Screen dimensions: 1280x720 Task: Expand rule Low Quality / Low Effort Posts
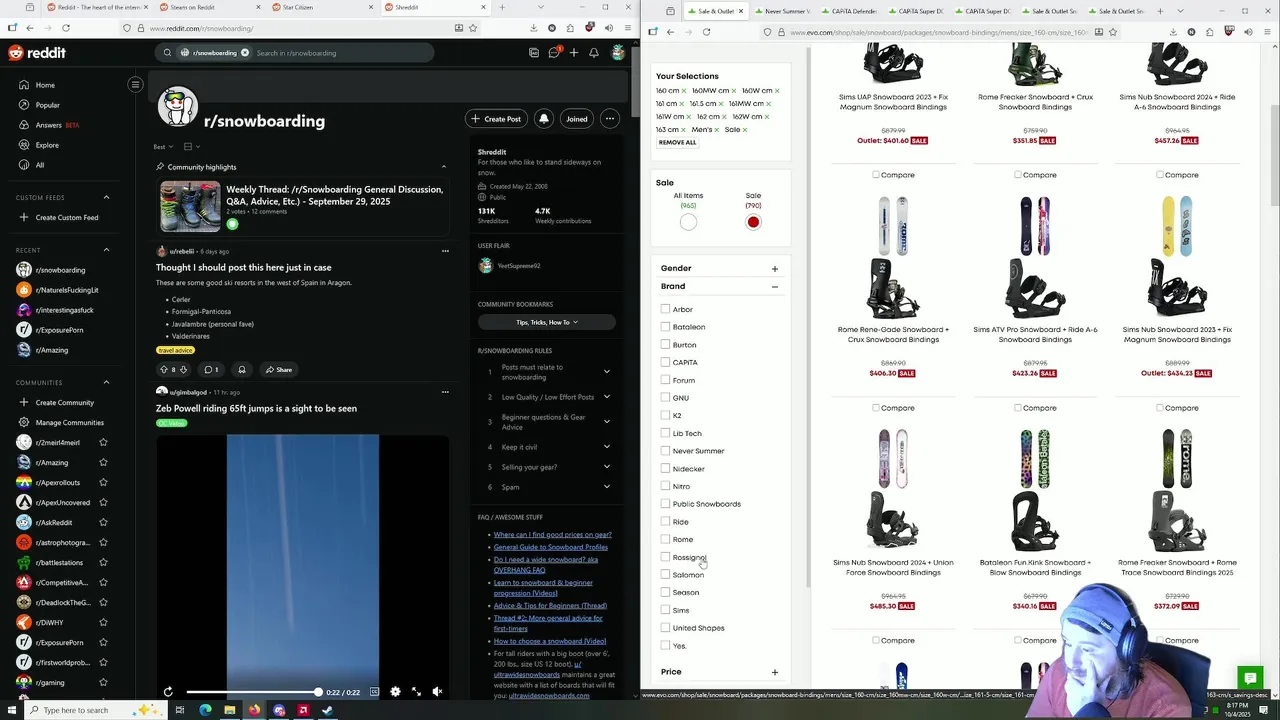[606, 397]
